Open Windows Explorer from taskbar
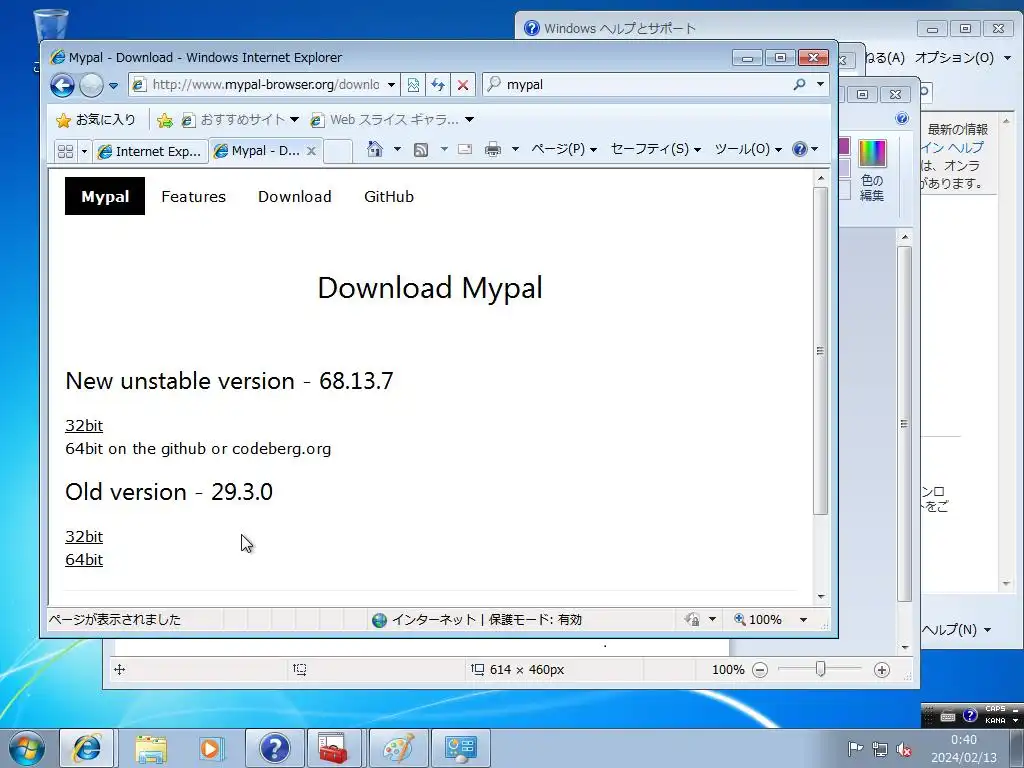Viewport: 1024px width, 768px height. [151, 748]
